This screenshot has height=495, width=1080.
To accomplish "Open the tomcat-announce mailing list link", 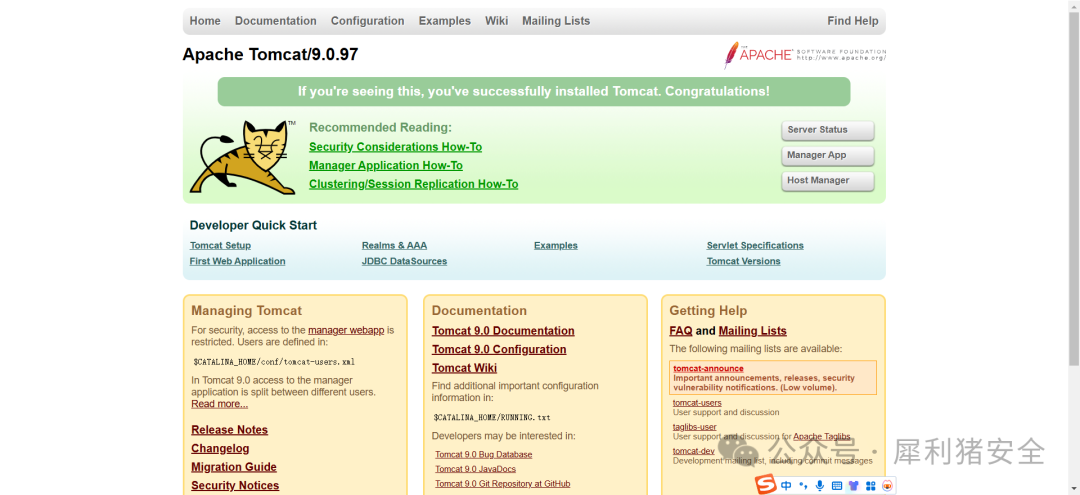I will (x=708, y=368).
